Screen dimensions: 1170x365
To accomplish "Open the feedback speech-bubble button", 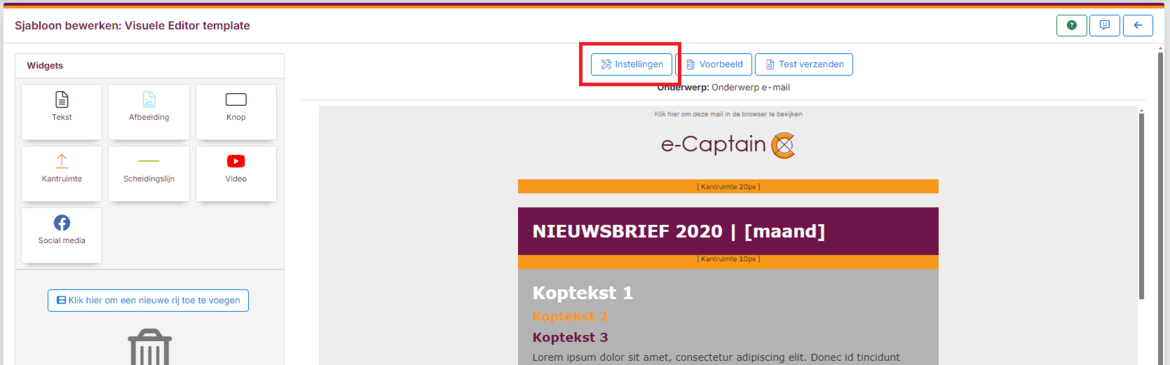I will tap(1104, 25).
